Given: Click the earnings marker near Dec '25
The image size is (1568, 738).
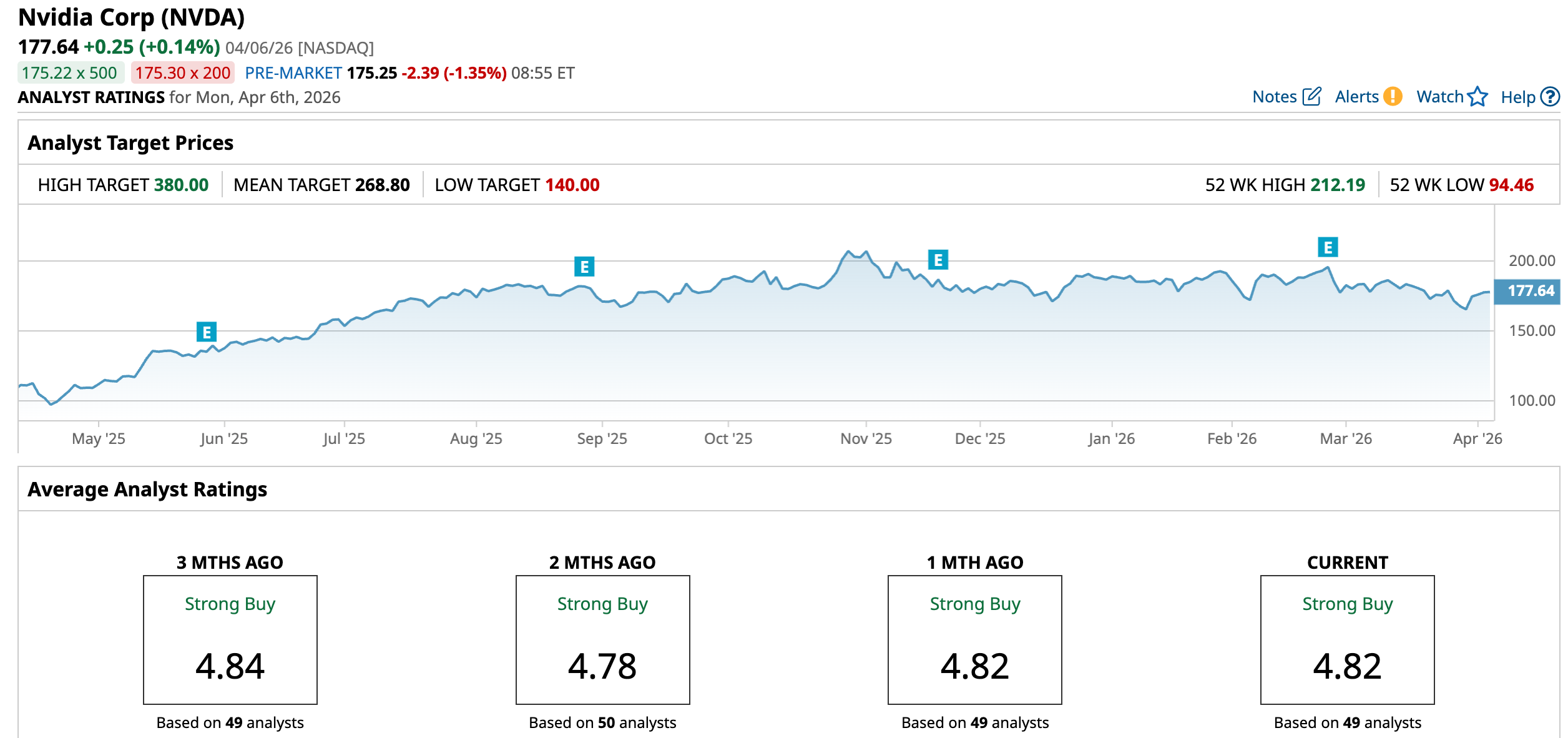Looking at the screenshot, I should [938, 260].
